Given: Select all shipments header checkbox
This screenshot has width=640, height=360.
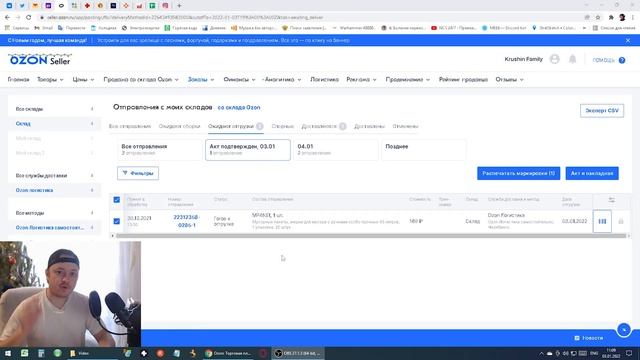Looking at the screenshot, I should (x=117, y=200).
